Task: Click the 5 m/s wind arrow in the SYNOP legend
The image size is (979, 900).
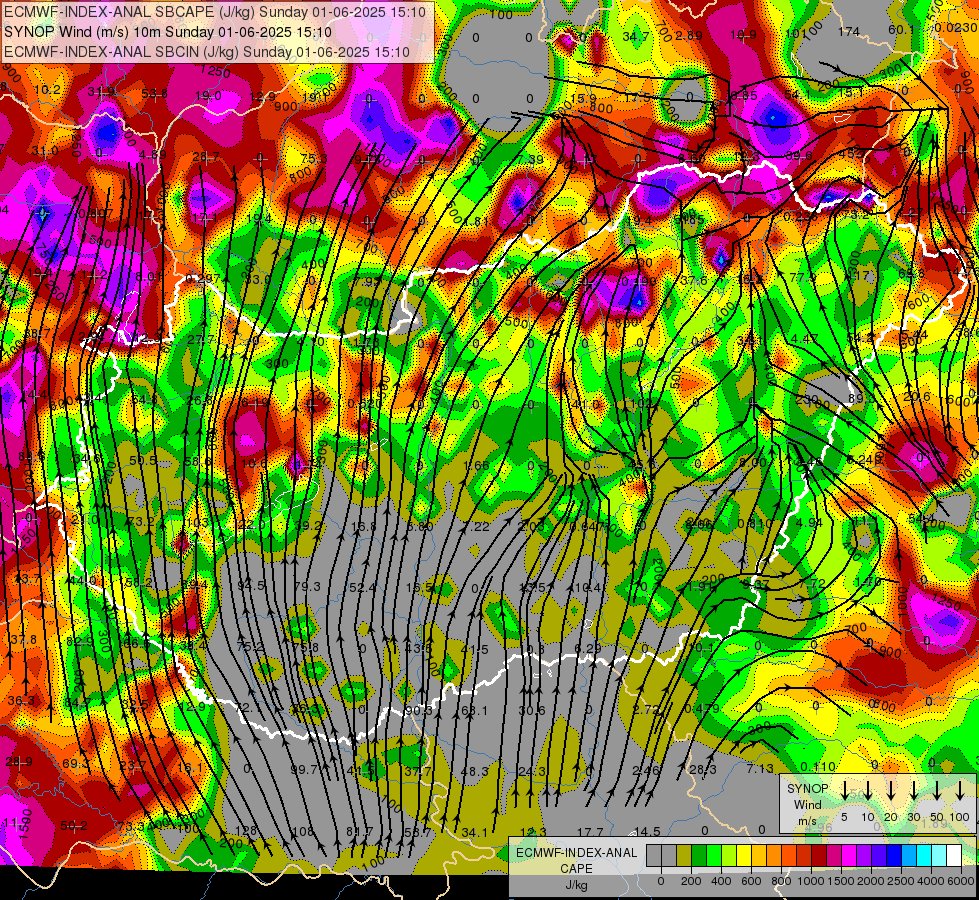Action: (x=844, y=791)
